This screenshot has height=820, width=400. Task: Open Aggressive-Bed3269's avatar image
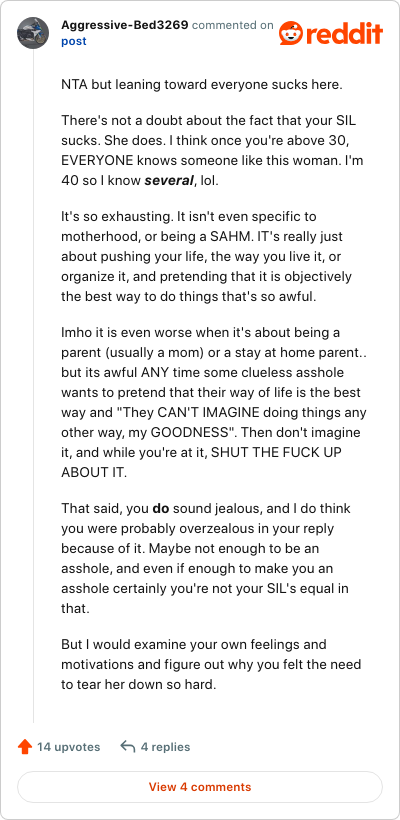click(x=33, y=33)
